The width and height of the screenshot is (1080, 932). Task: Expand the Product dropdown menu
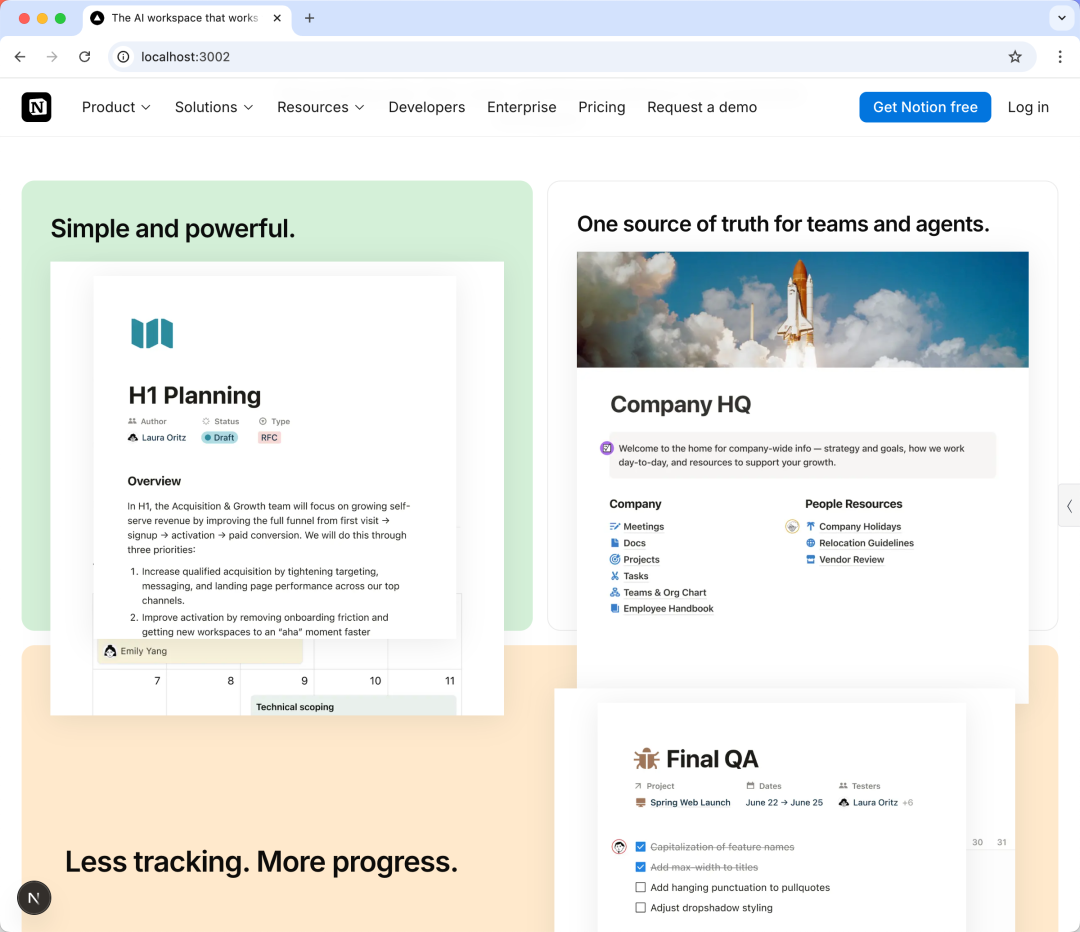point(116,107)
